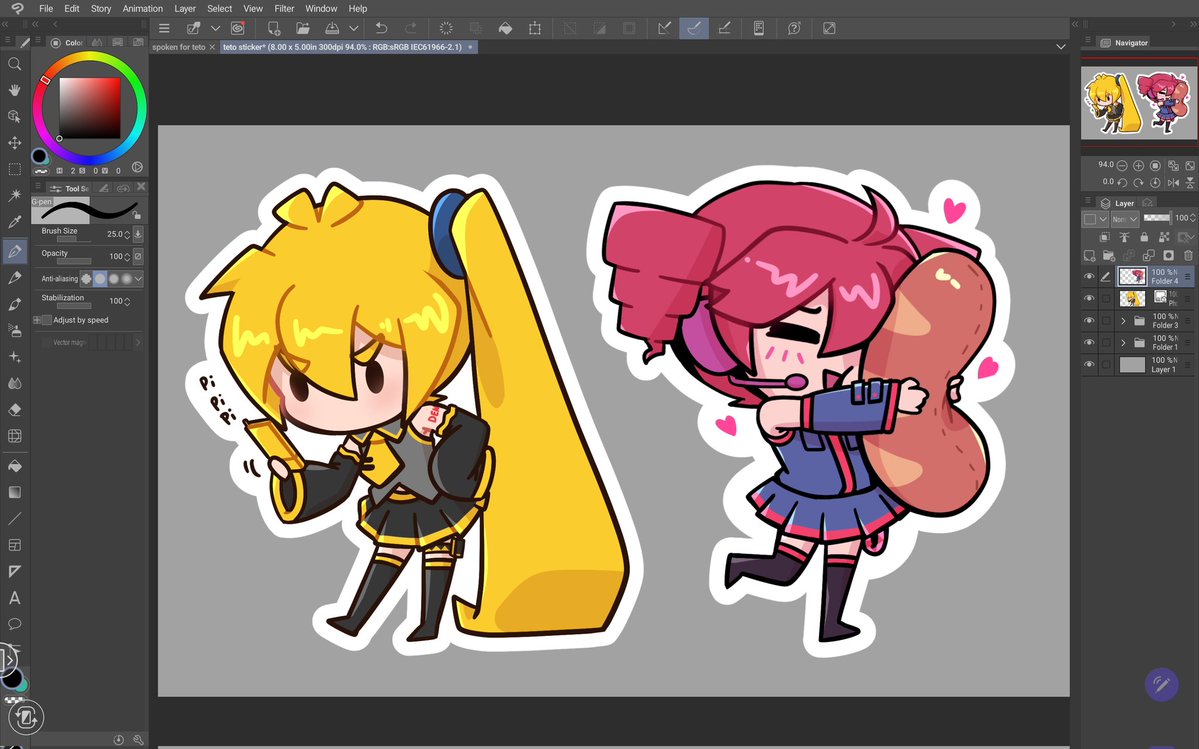Toggle Clip to layer below icon
Viewport: 1199px width, 749px height.
point(1104,238)
